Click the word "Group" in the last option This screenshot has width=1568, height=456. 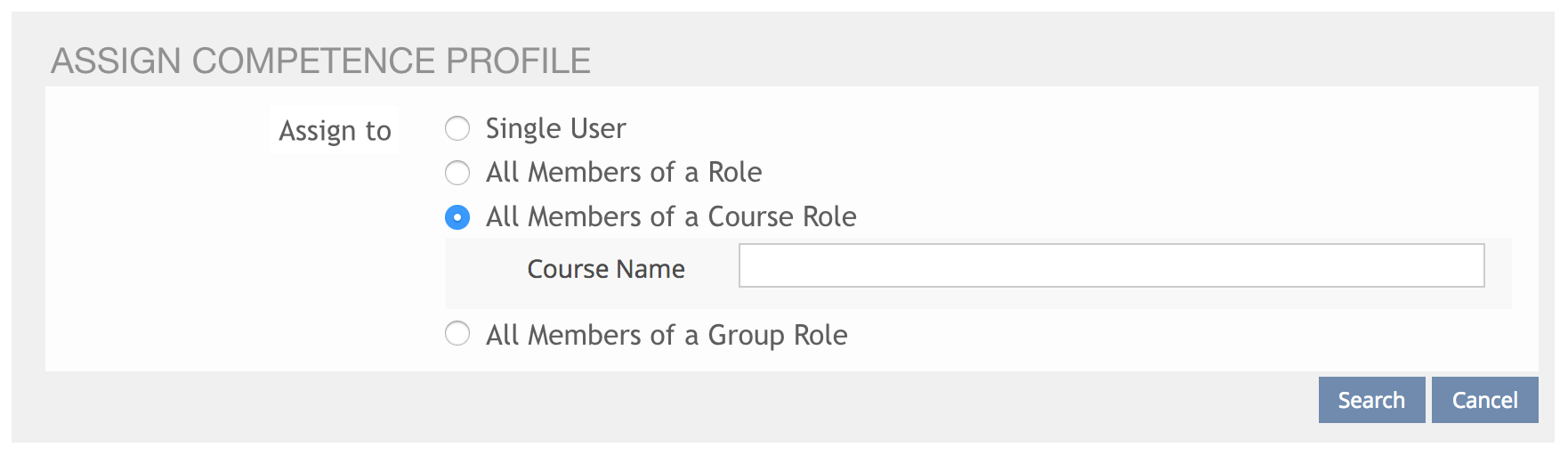pos(746,336)
